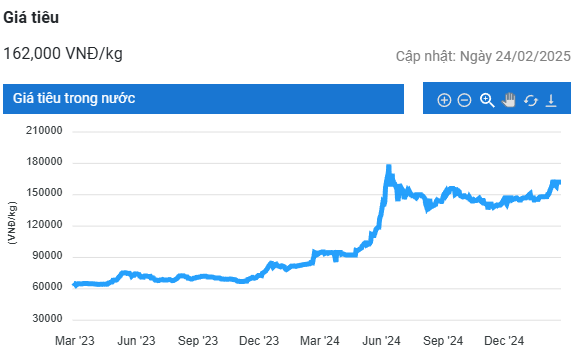Enable the hand panning tool

(508, 100)
